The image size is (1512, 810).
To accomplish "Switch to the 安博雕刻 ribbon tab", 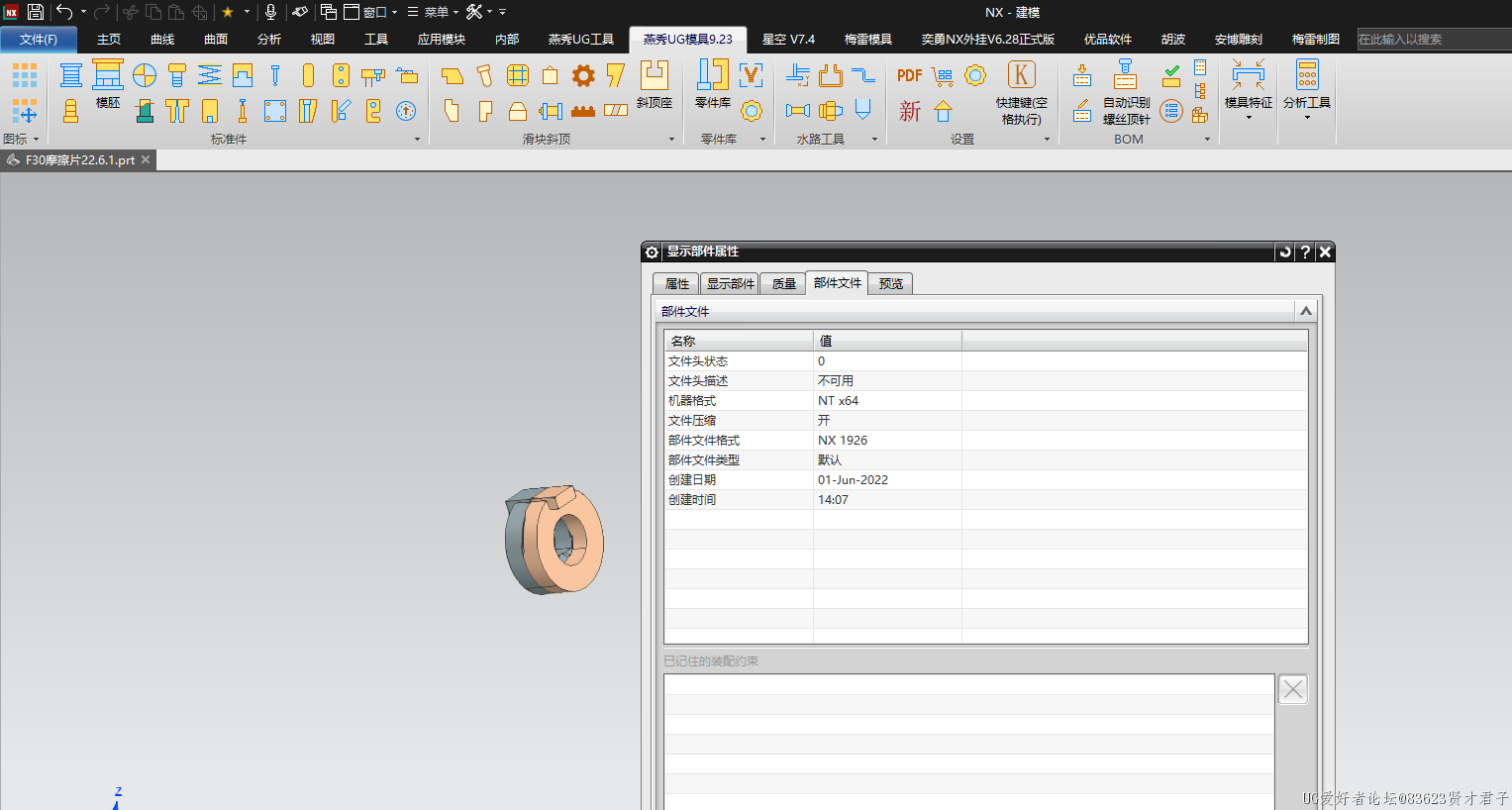I will (x=1238, y=40).
